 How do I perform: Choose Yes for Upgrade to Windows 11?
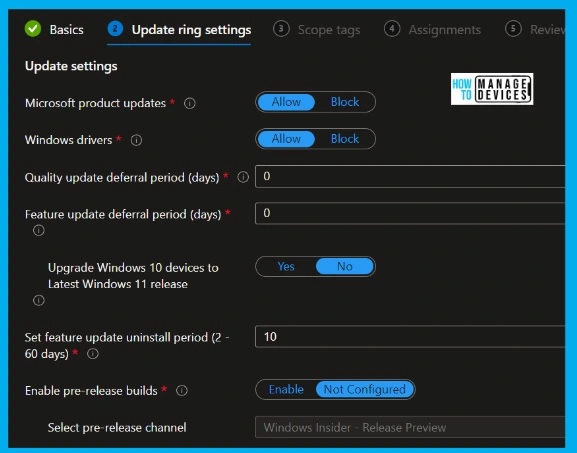point(286,266)
